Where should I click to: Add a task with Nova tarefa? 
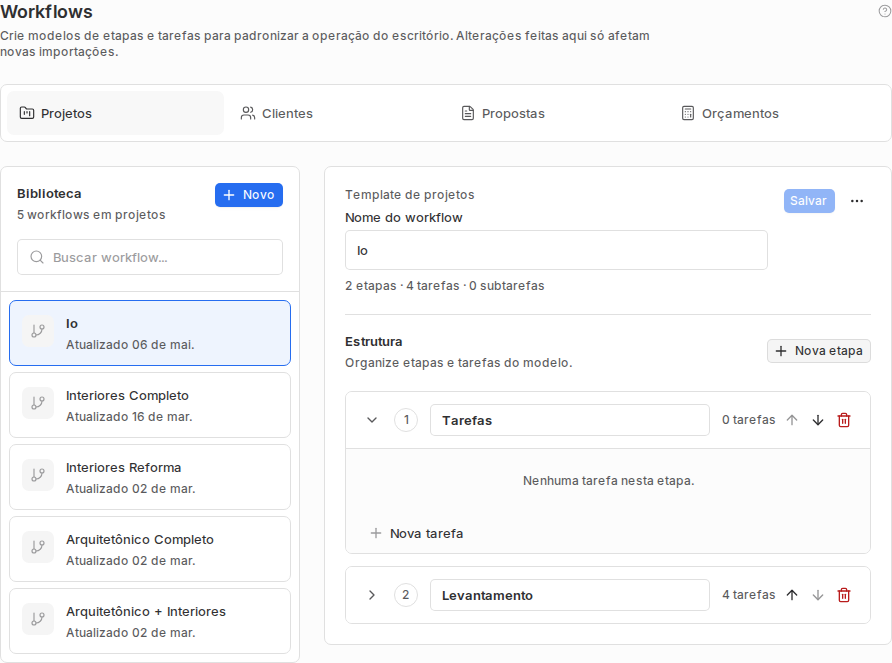pyautogui.click(x=416, y=533)
